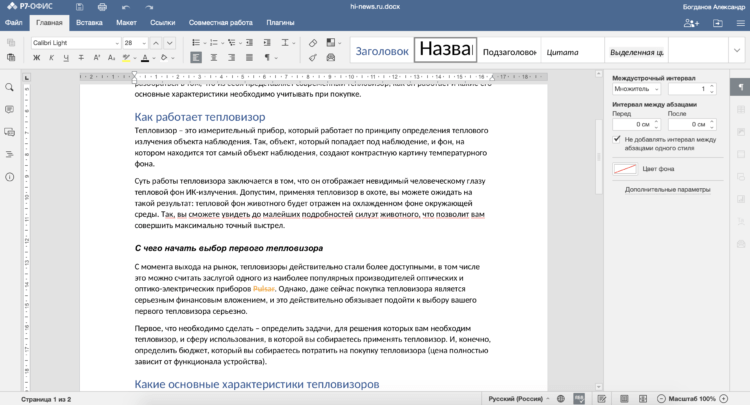Screen dimensions: 750x405
Task: Open the Calibri Light font dropdown
Action: click(117, 43)
